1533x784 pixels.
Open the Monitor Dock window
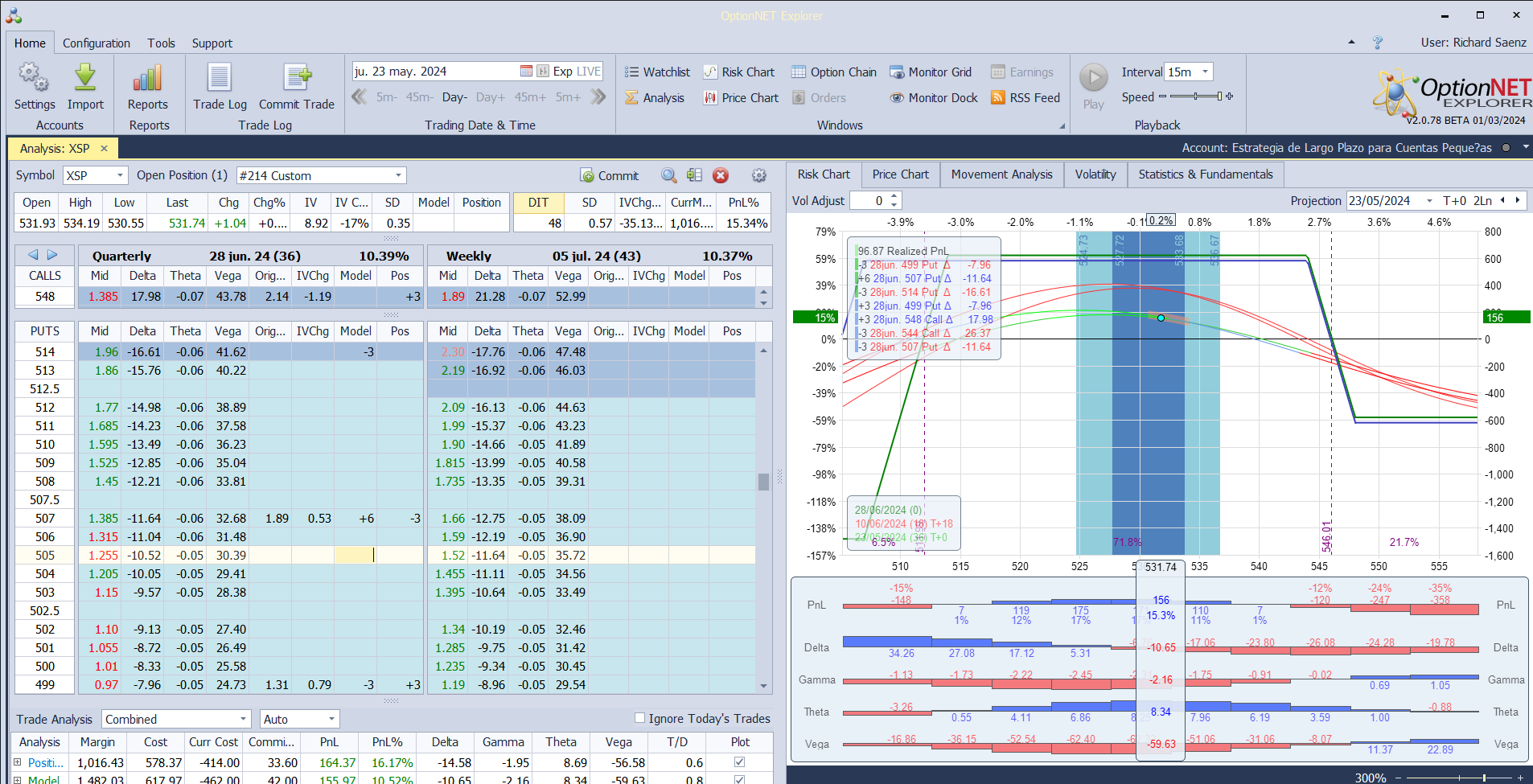coord(934,98)
